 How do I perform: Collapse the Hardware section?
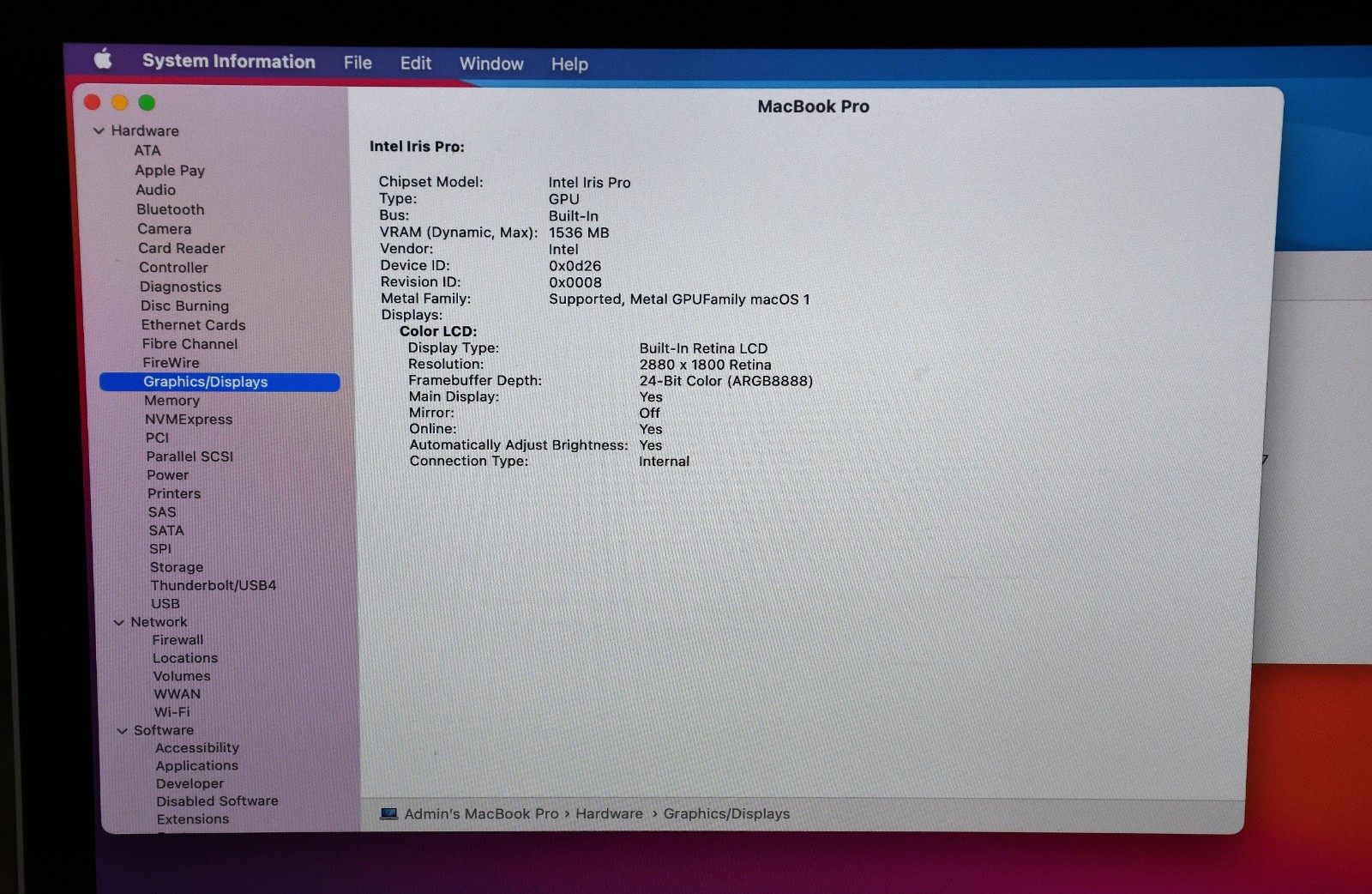coord(99,130)
